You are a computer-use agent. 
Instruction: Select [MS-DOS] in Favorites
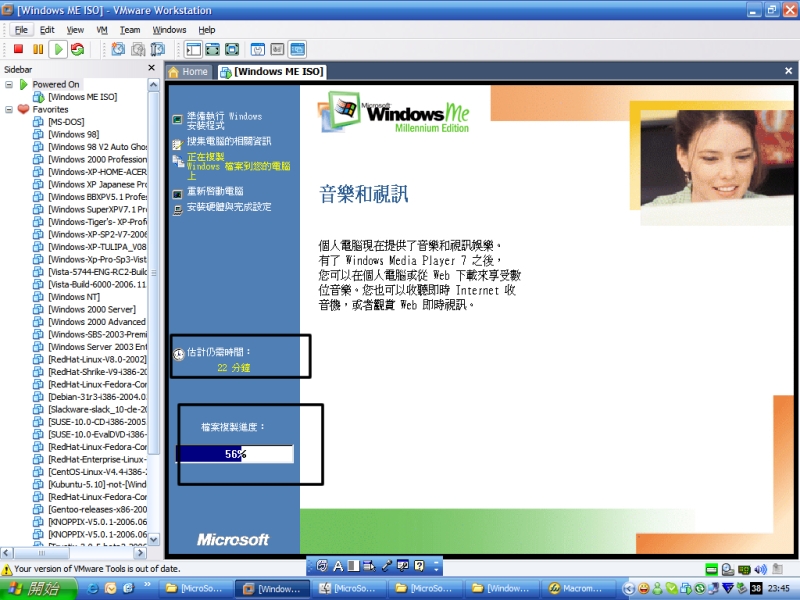(66, 122)
